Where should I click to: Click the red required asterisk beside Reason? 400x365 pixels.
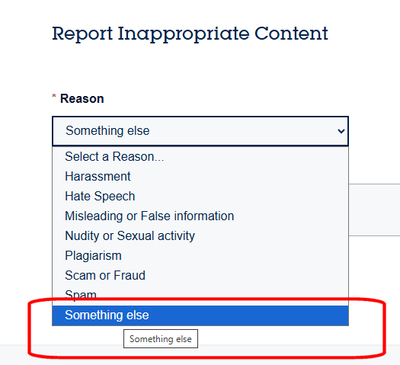pyautogui.click(x=54, y=97)
